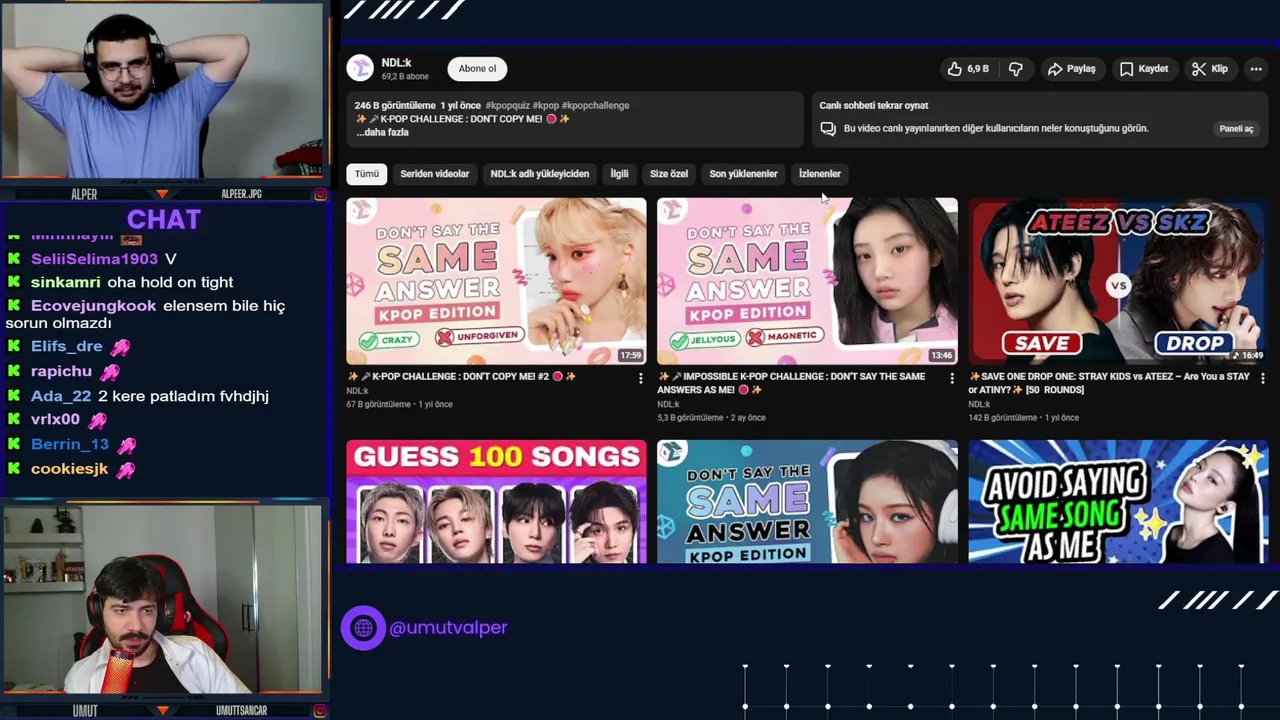Select the Tümü filter chip
Viewport: 1280px width, 720px height.
coord(367,174)
